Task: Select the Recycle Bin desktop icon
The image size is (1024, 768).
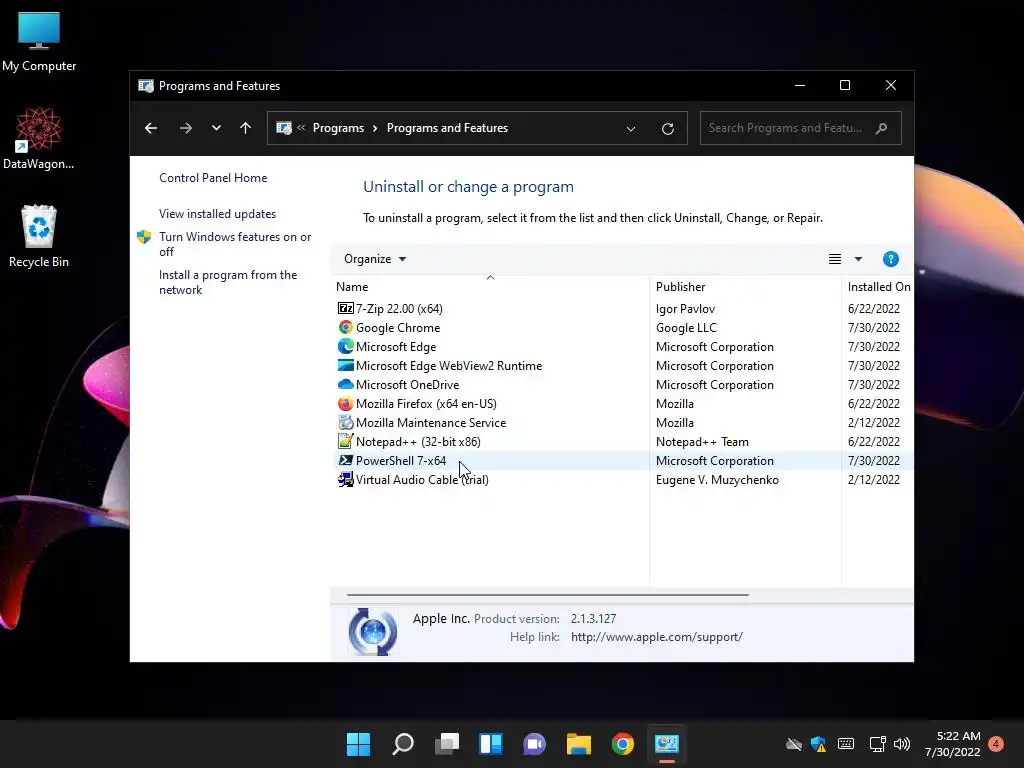Action: coord(39,236)
